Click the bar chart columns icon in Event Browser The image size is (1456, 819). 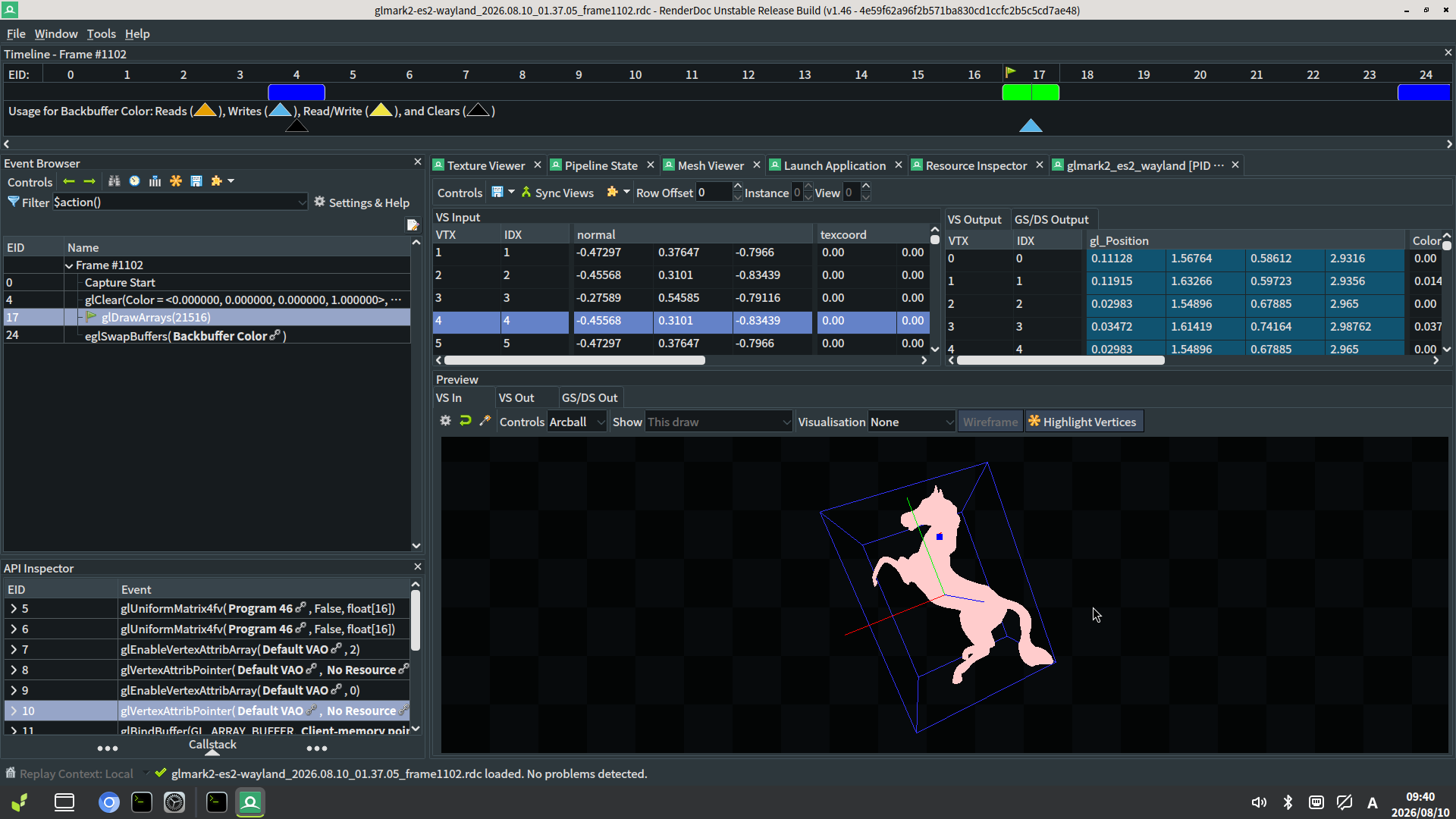(x=155, y=181)
